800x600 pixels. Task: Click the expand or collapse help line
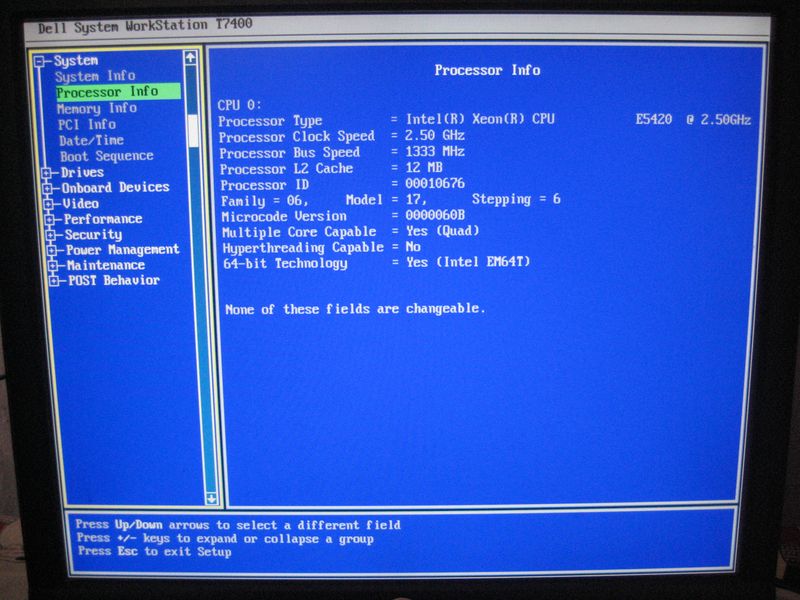226,539
